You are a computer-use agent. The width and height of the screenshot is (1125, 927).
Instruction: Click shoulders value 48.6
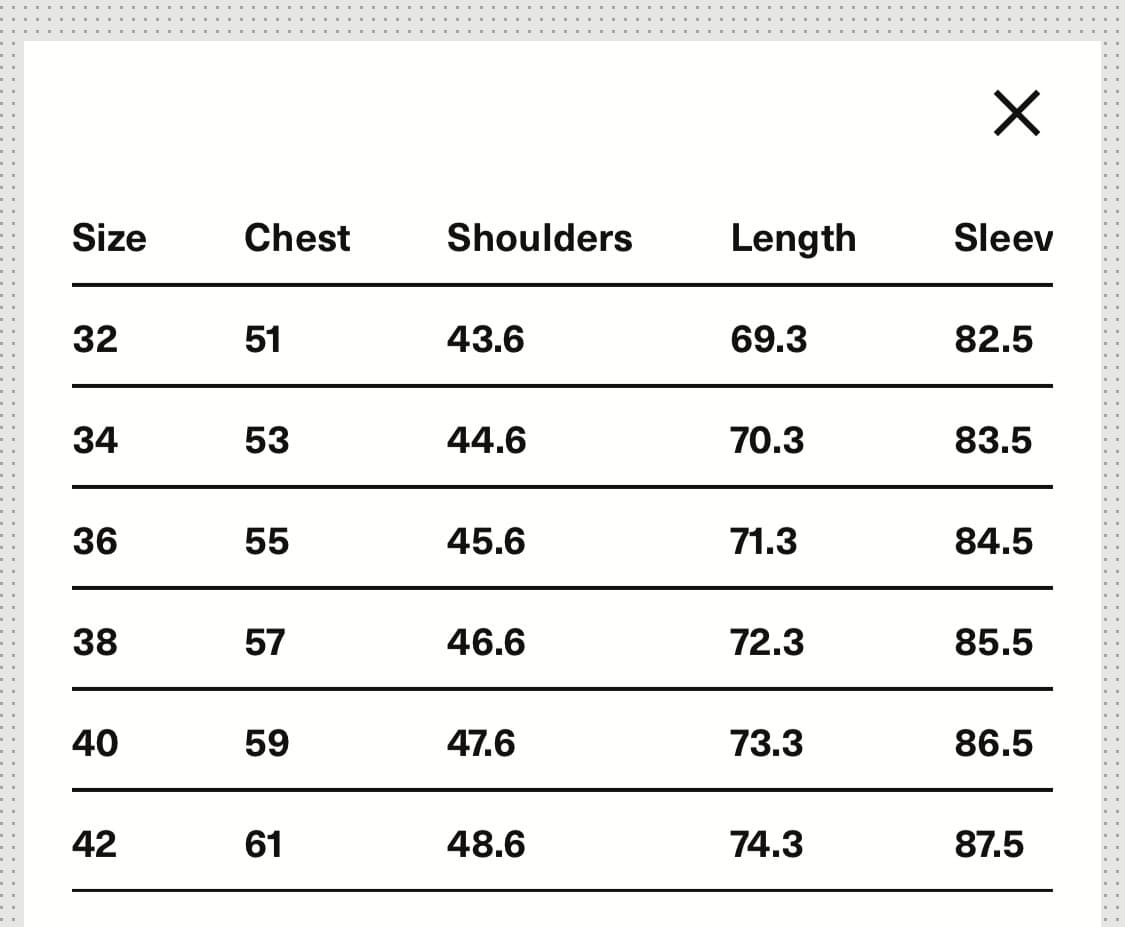pyautogui.click(x=486, y=845)
